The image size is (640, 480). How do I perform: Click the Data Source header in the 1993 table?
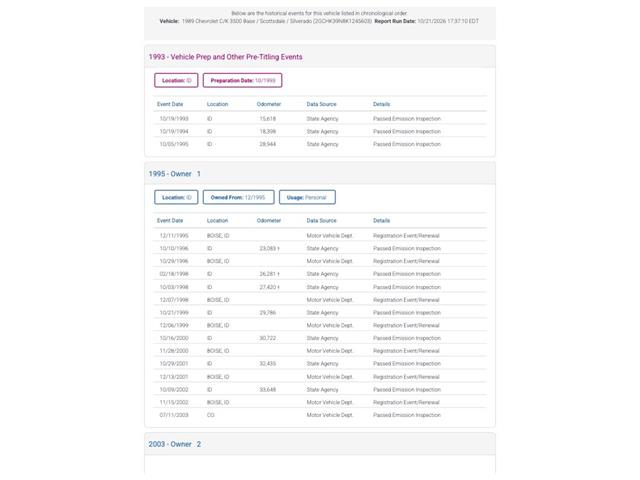(322, 104)
